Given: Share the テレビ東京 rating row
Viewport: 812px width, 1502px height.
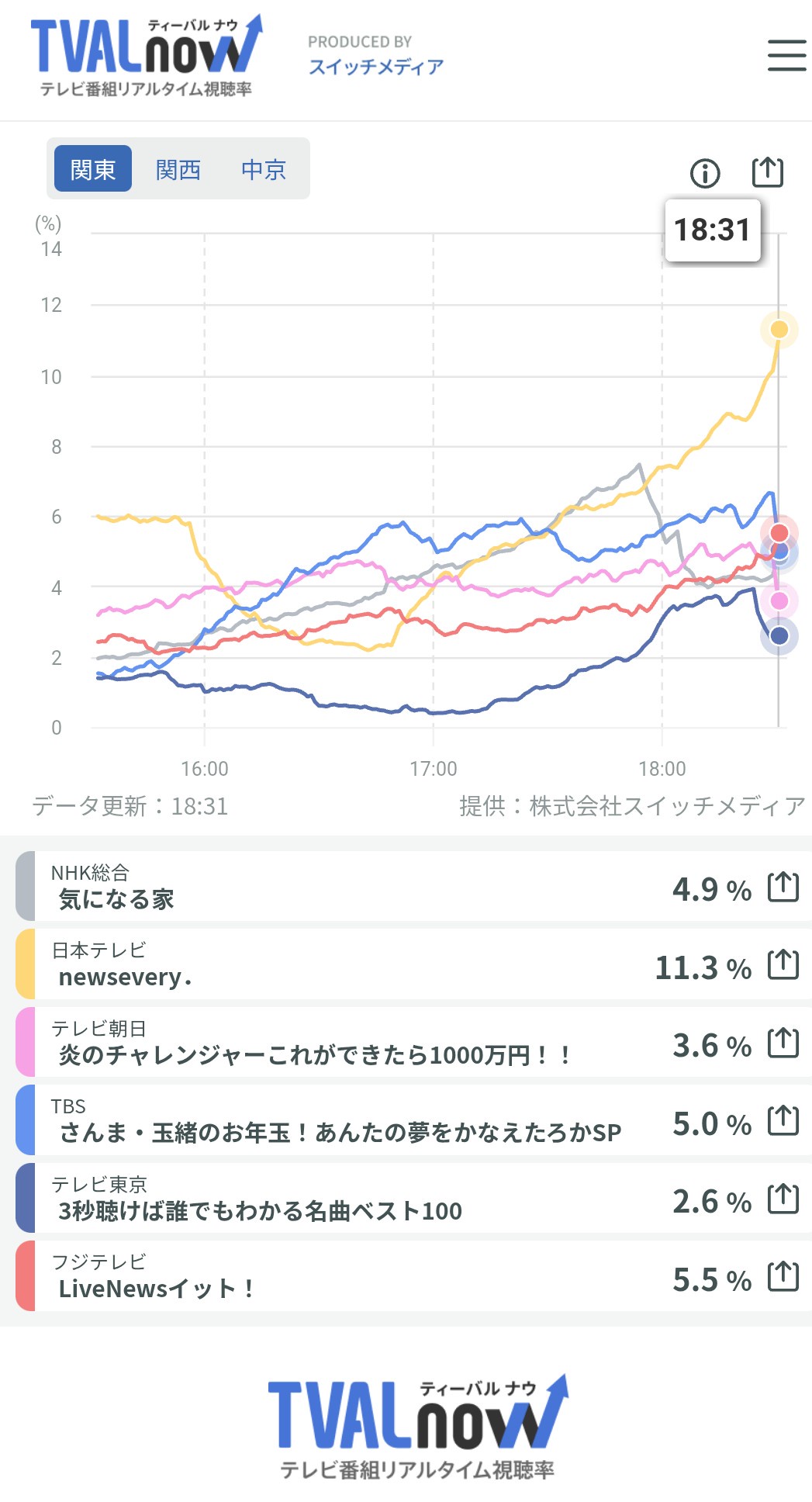Looking at the screenshot, I should tap(783, 1199).
